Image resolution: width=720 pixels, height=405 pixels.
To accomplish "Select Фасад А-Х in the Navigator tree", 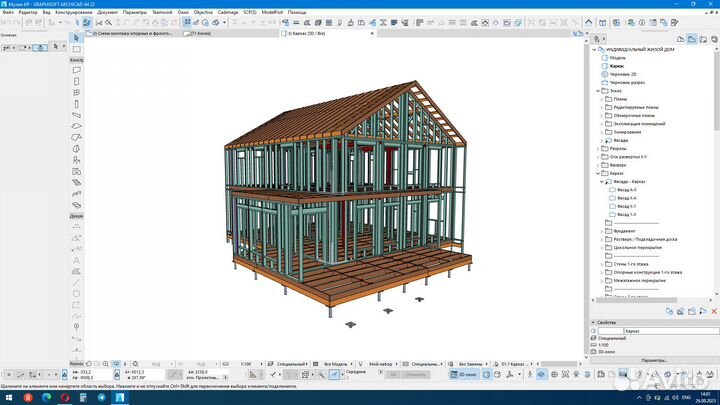I will pyautogui.click(x=626, y=189).
